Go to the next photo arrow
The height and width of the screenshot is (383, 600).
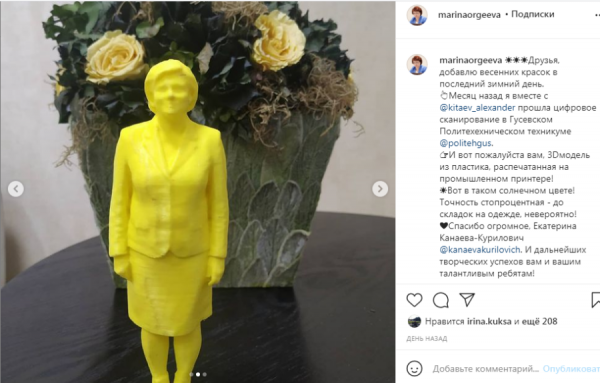tap(380, 189)
